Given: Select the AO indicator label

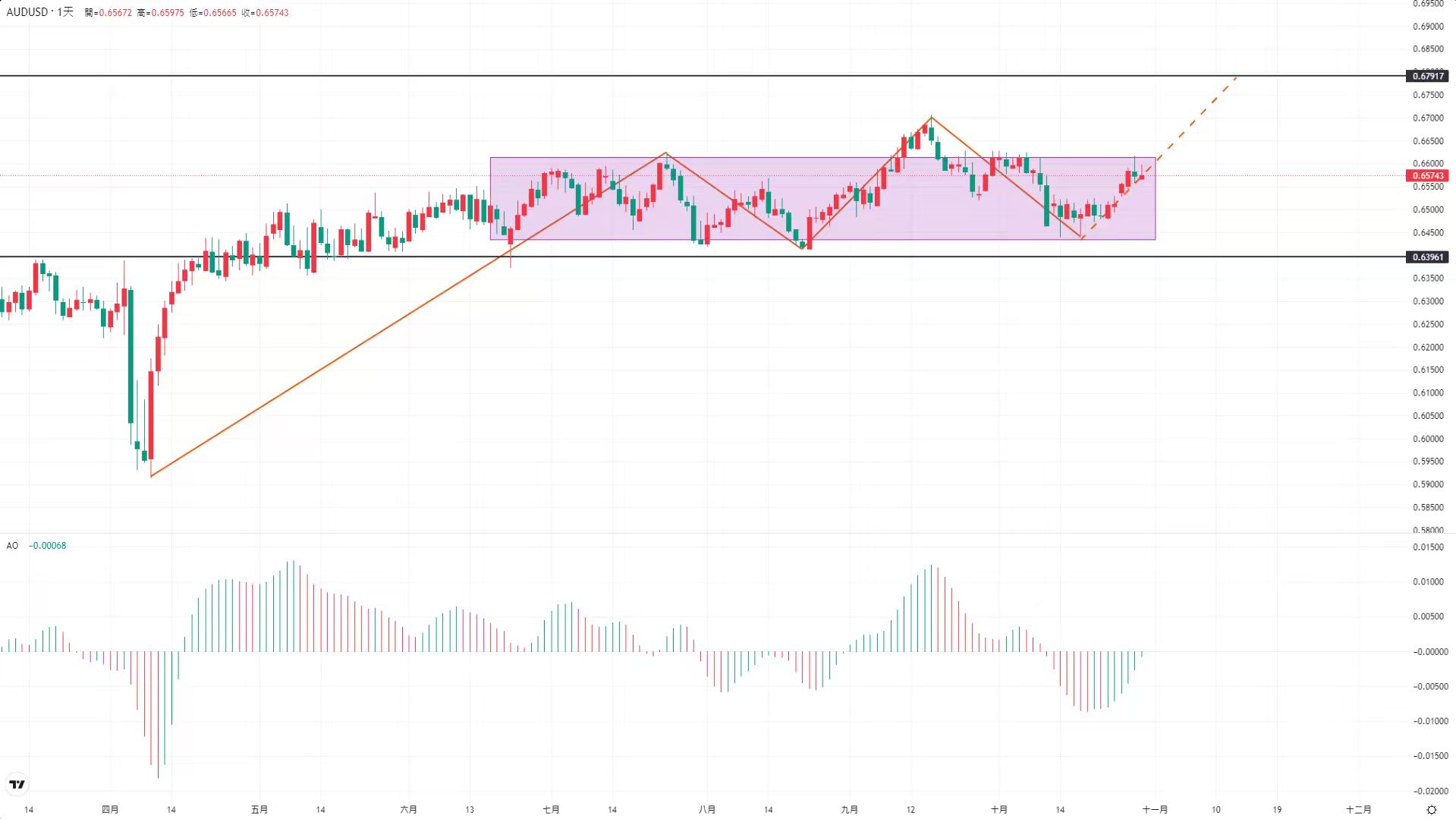Looking at the screenshot, I should pyautogui.click(x=12, y=546).
